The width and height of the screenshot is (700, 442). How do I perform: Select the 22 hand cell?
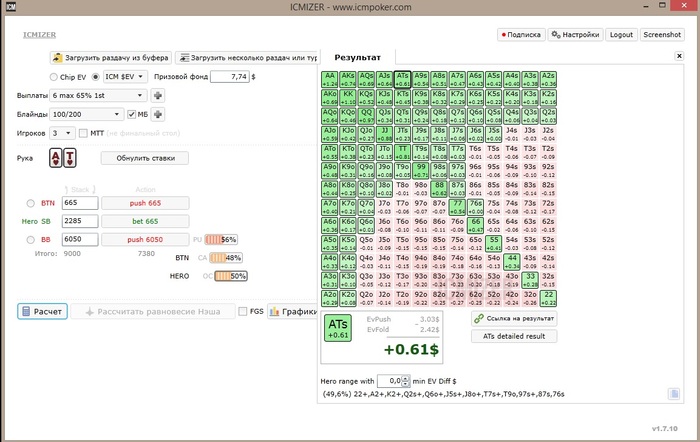(548, 298)
